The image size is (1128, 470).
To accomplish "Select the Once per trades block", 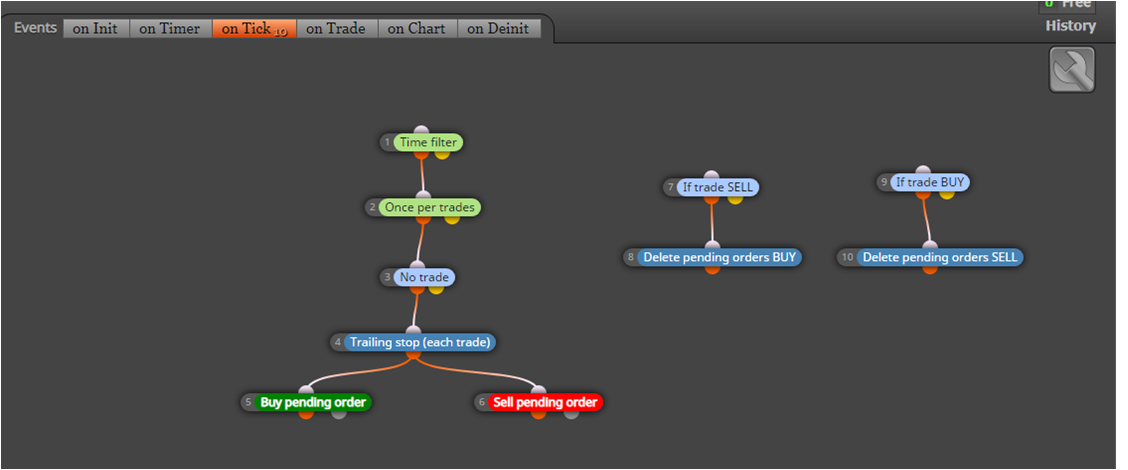I will point(429,207).
